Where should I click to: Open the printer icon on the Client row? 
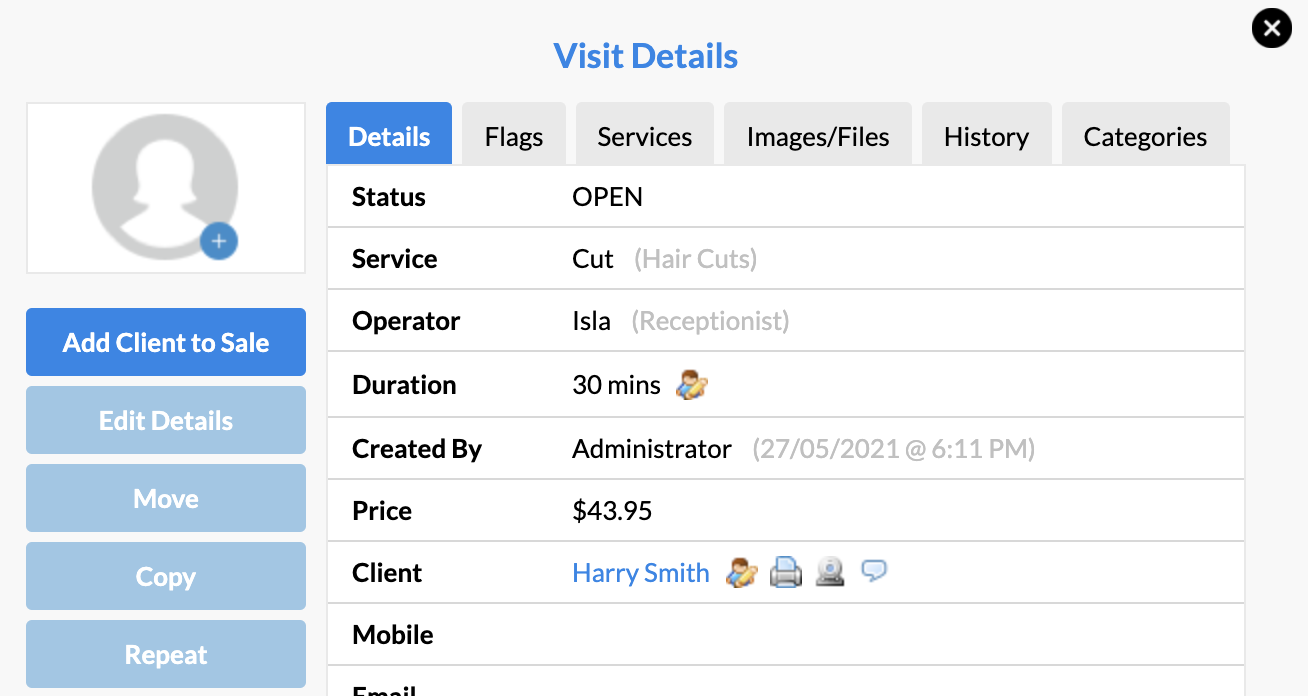pos(786,572)
